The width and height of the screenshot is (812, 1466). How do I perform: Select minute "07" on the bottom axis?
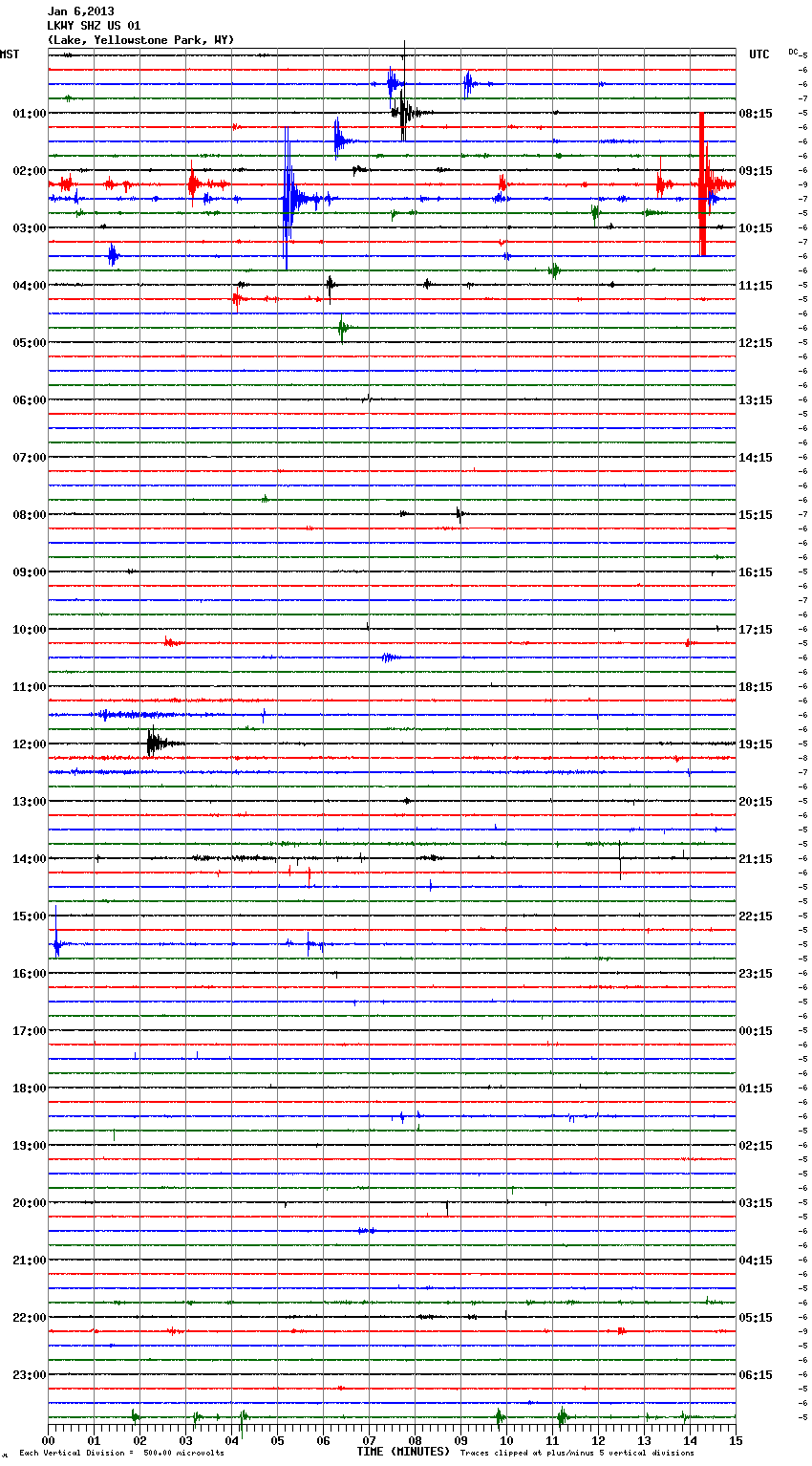pyautogui.click(x=369, y=1440)
